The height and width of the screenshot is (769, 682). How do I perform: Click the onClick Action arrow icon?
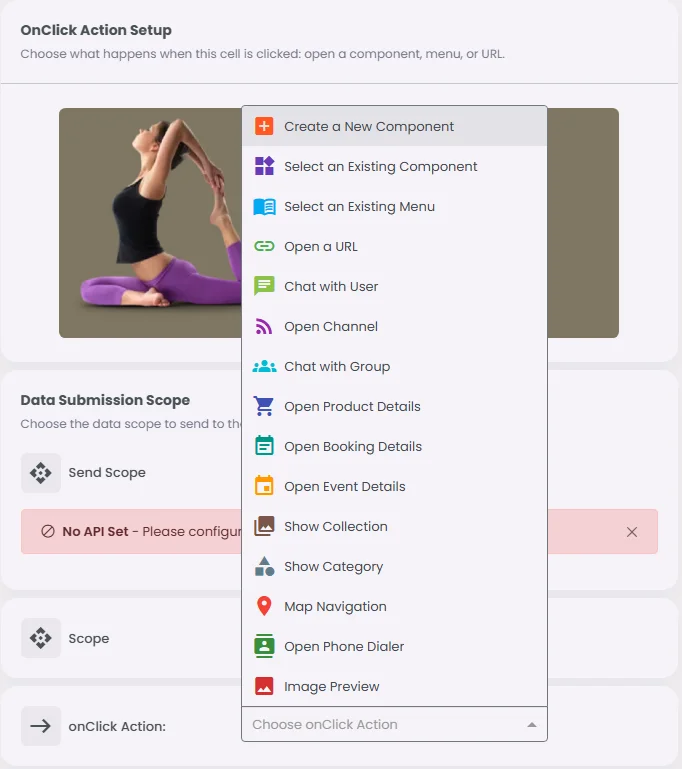tap(41, 726)
